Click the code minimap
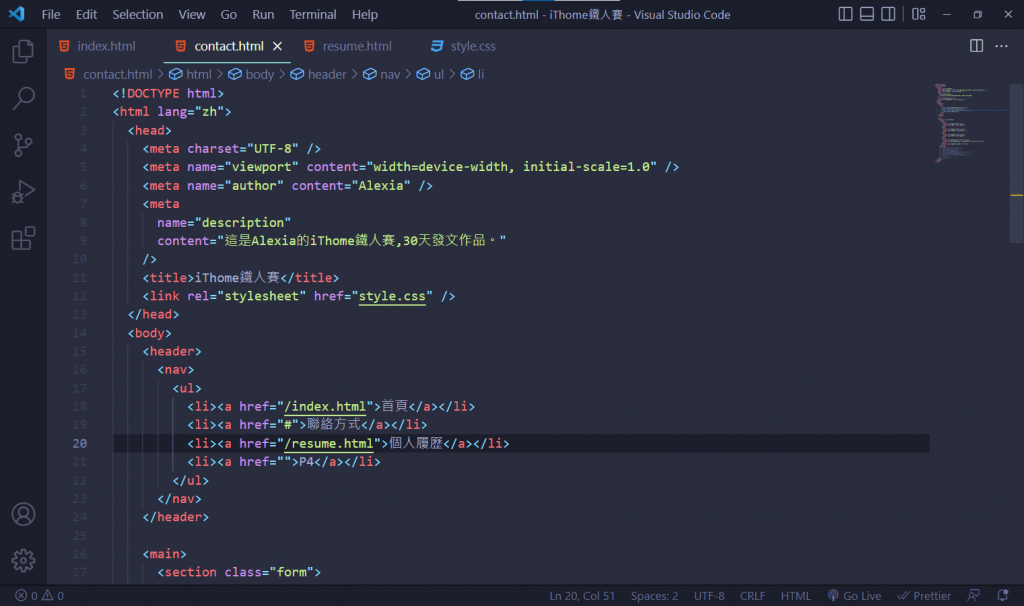The image size is (1024, 606). click(x=970, y=123)
